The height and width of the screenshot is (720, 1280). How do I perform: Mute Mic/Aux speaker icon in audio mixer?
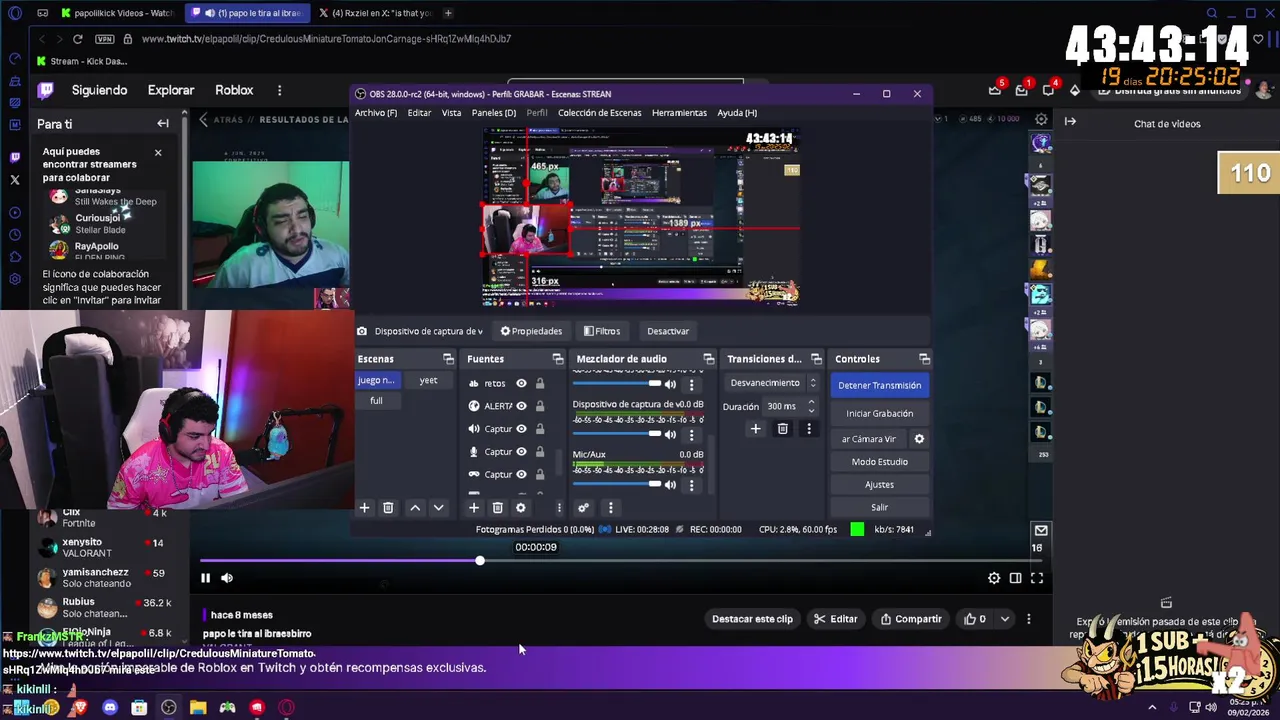[670, 485]
